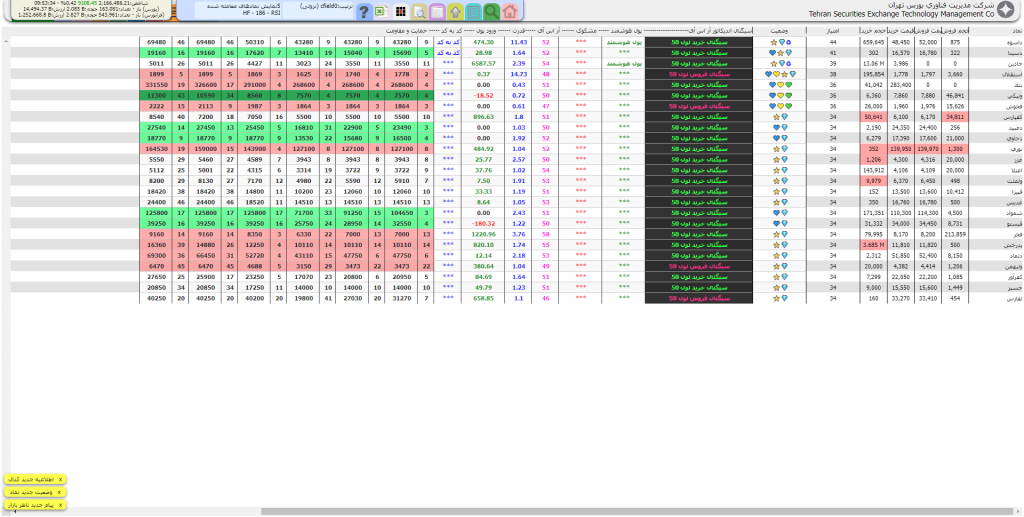Close the 'وضعیت جدید نماد' notification
This screenshot has height=517, width=1024.
pyautogui.click(x=60, y=493)
